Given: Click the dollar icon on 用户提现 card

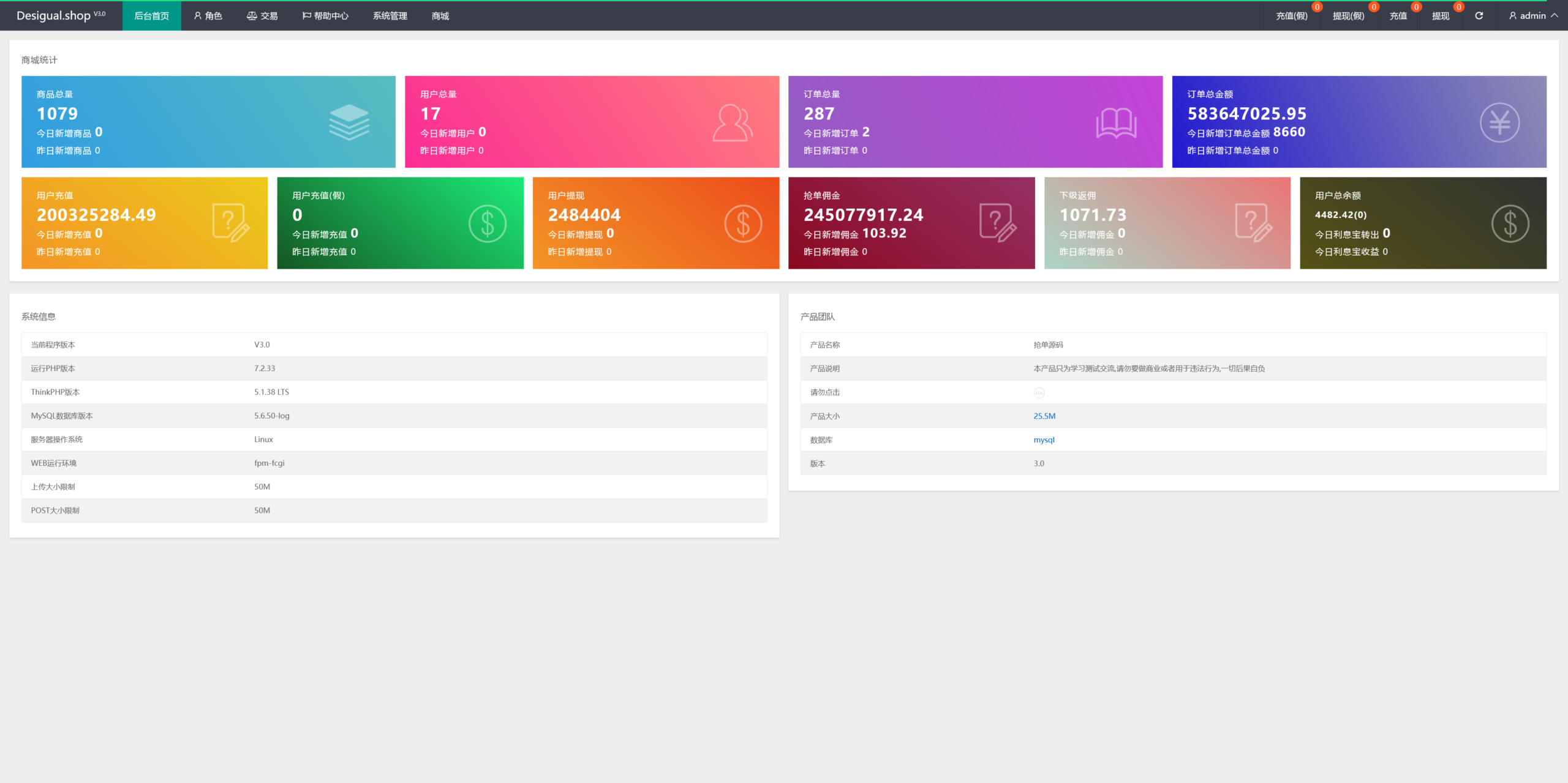Looking at the screenshot, I should pyautogui.click(x=743, y=223).
